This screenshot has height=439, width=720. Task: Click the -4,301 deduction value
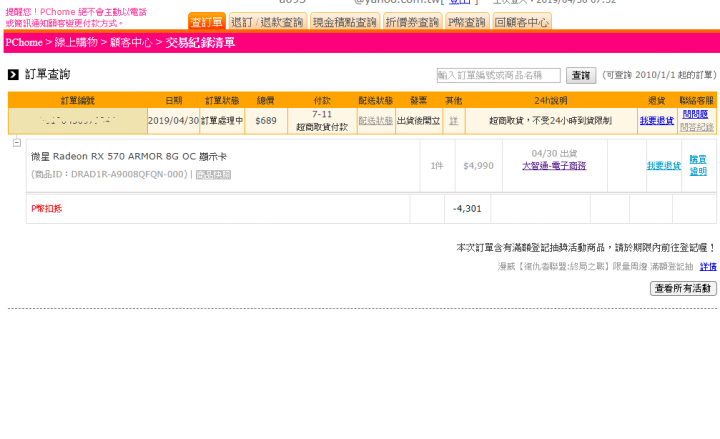click(x=467, y=208)
